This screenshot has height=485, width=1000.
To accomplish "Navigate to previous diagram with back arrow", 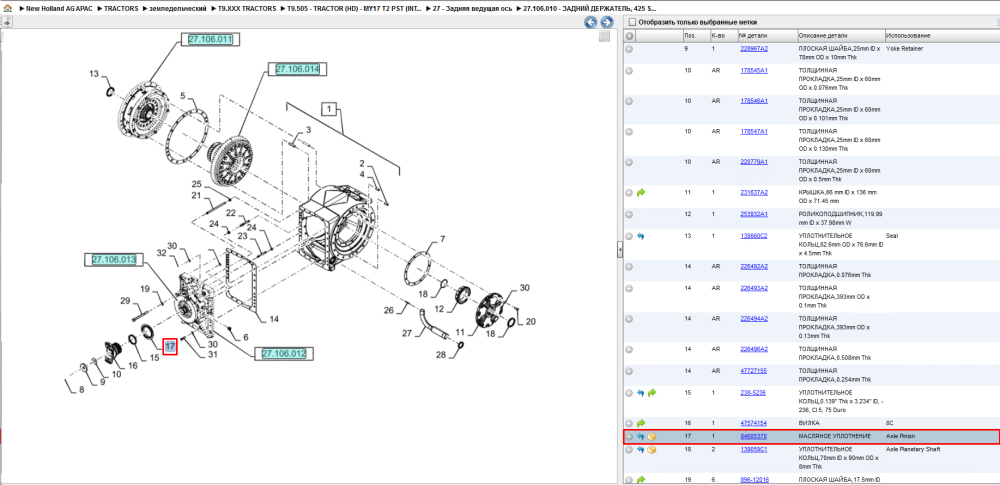I will (591, 22).
